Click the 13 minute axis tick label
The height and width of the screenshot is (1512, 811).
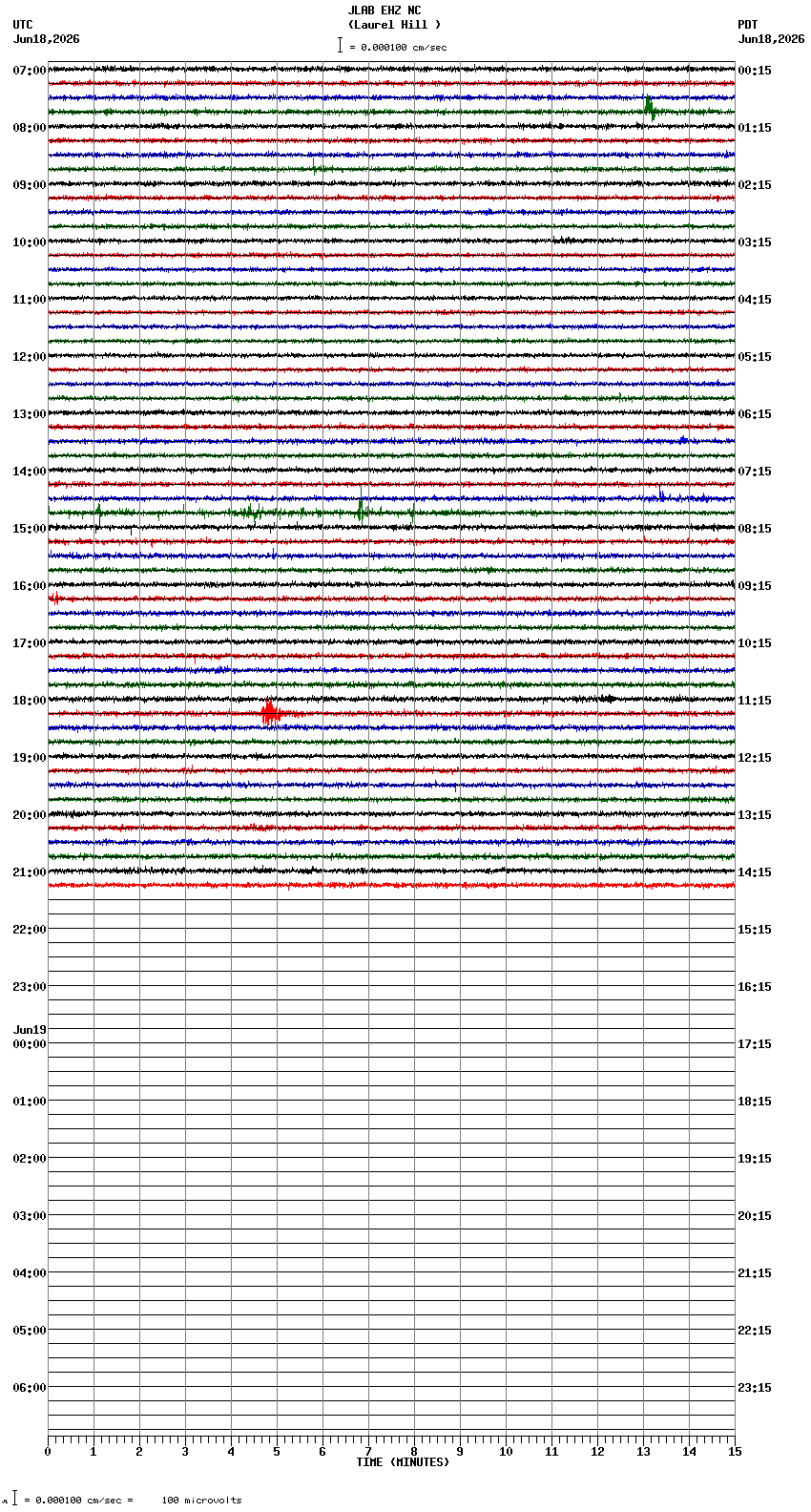[x=643, y=1452]
